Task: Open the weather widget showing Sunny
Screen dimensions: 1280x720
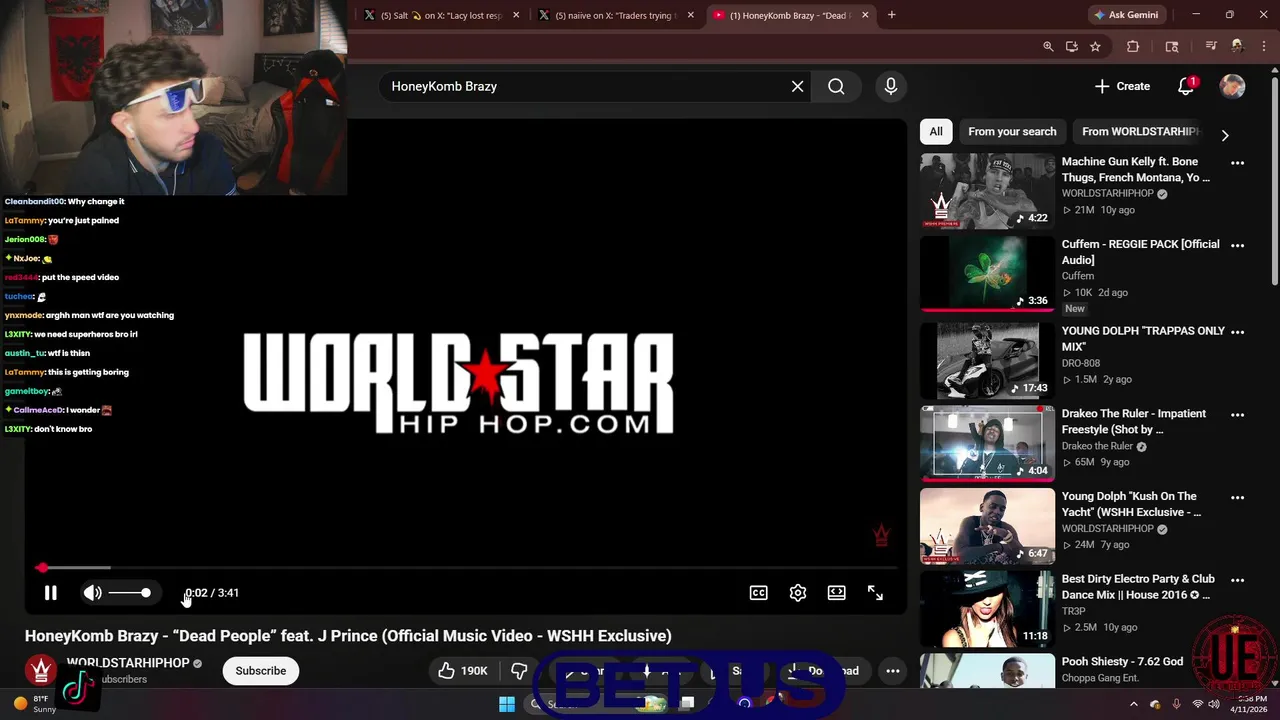Action: (35, 703)
